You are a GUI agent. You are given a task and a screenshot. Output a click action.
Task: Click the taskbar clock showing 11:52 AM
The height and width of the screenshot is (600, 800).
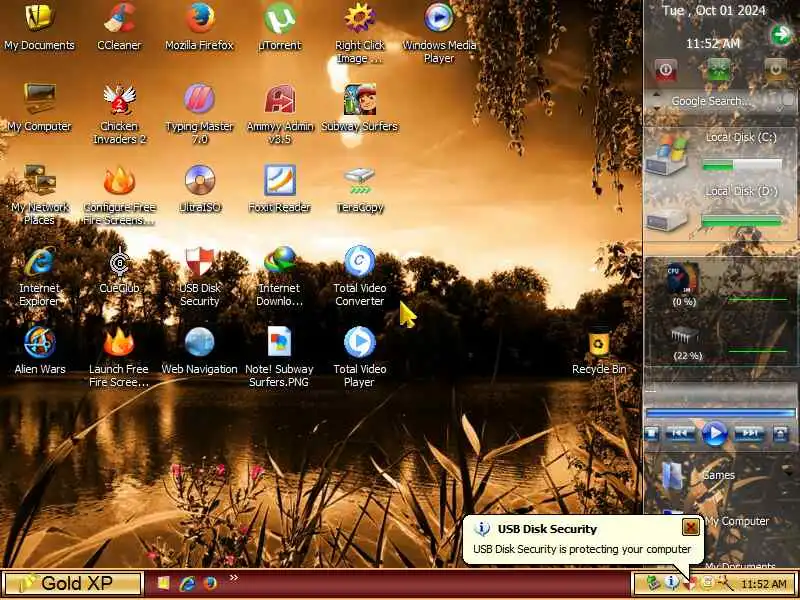[763, 583]
